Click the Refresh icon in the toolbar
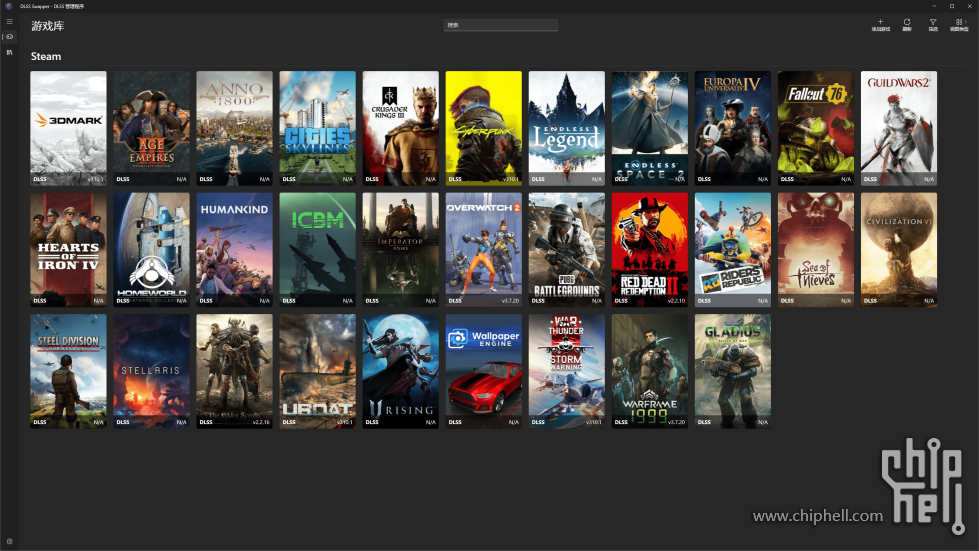 [907, 24]
